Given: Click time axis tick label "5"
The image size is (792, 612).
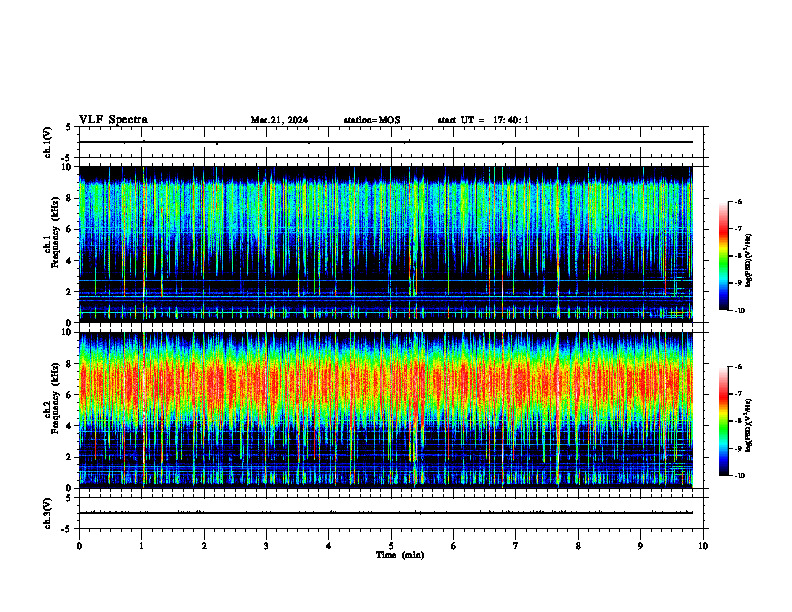Looking at the screenshot, I should tap(391, 546).
